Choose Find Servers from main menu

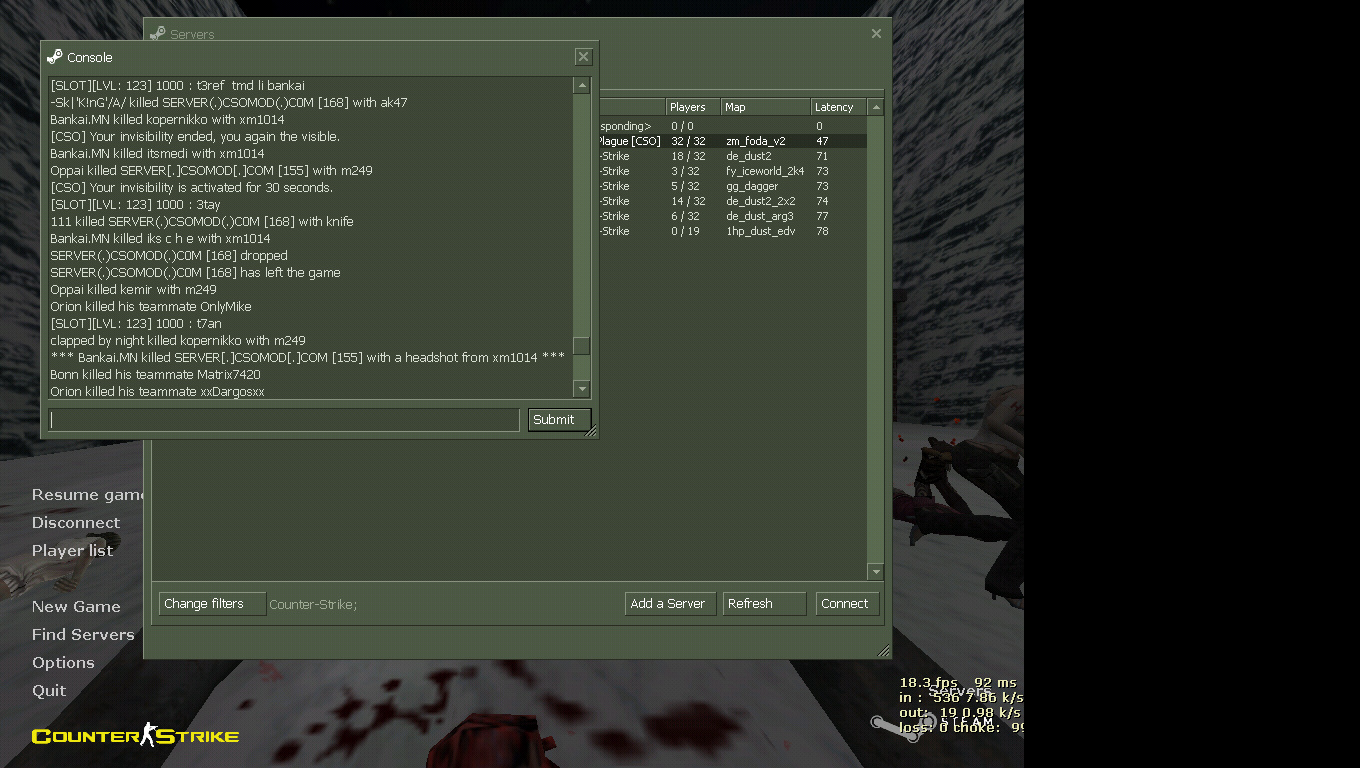(83, 634)
